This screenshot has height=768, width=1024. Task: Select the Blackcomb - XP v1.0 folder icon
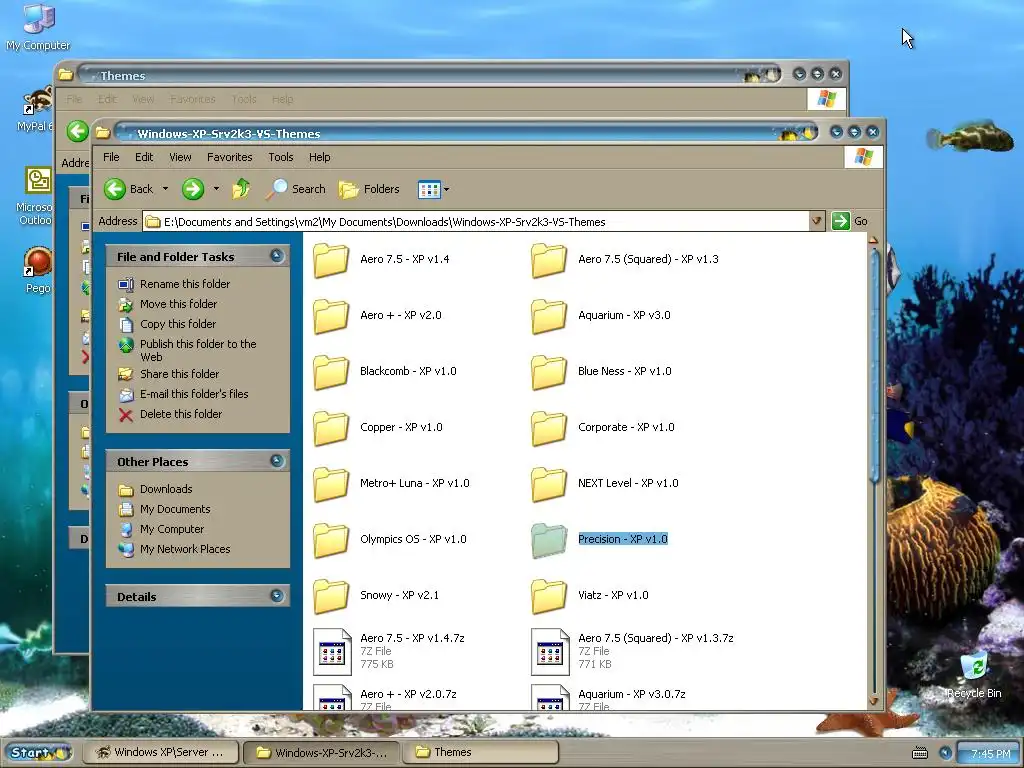pos(331,372)
